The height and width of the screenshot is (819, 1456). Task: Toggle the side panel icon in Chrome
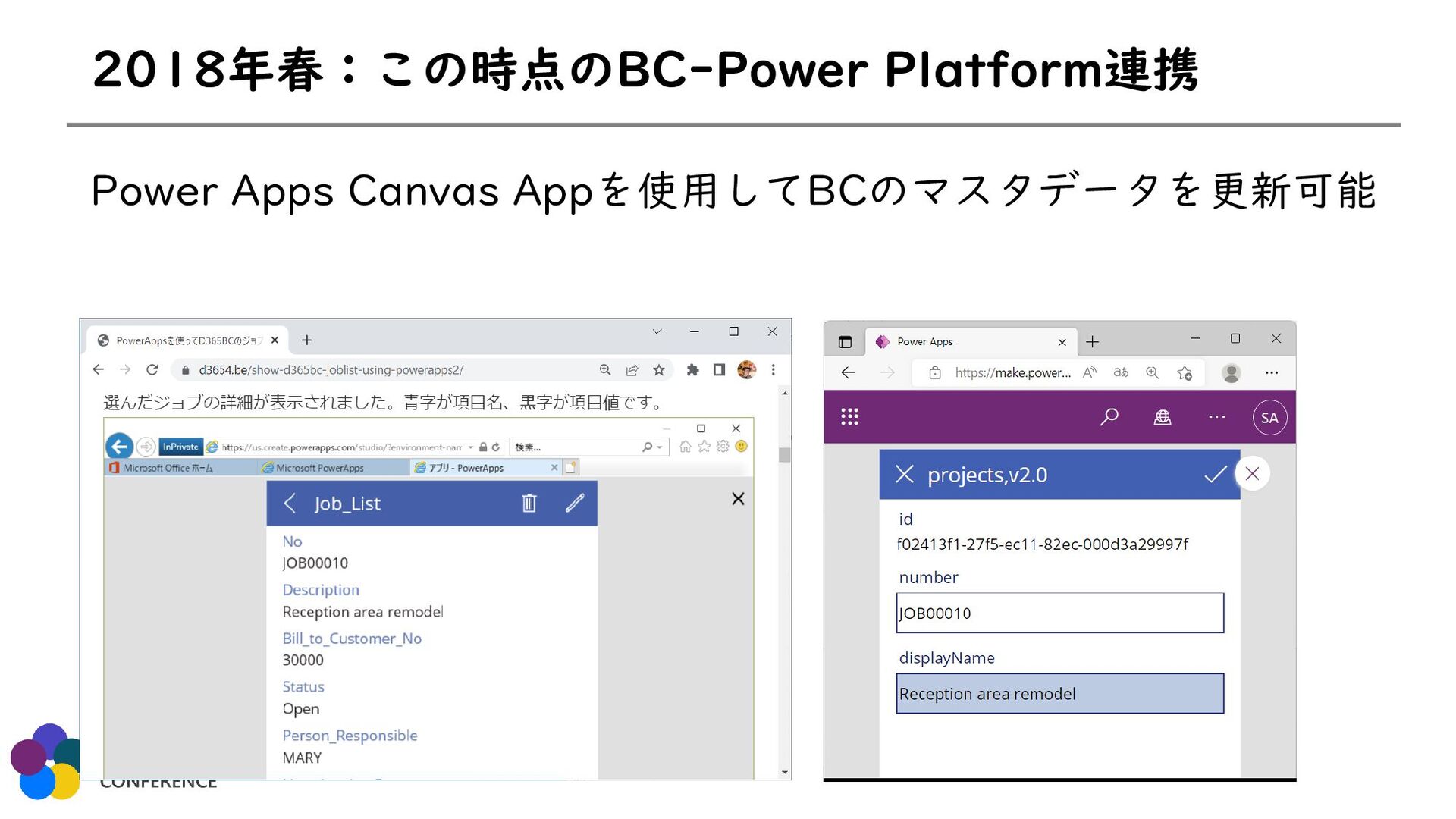719,370
